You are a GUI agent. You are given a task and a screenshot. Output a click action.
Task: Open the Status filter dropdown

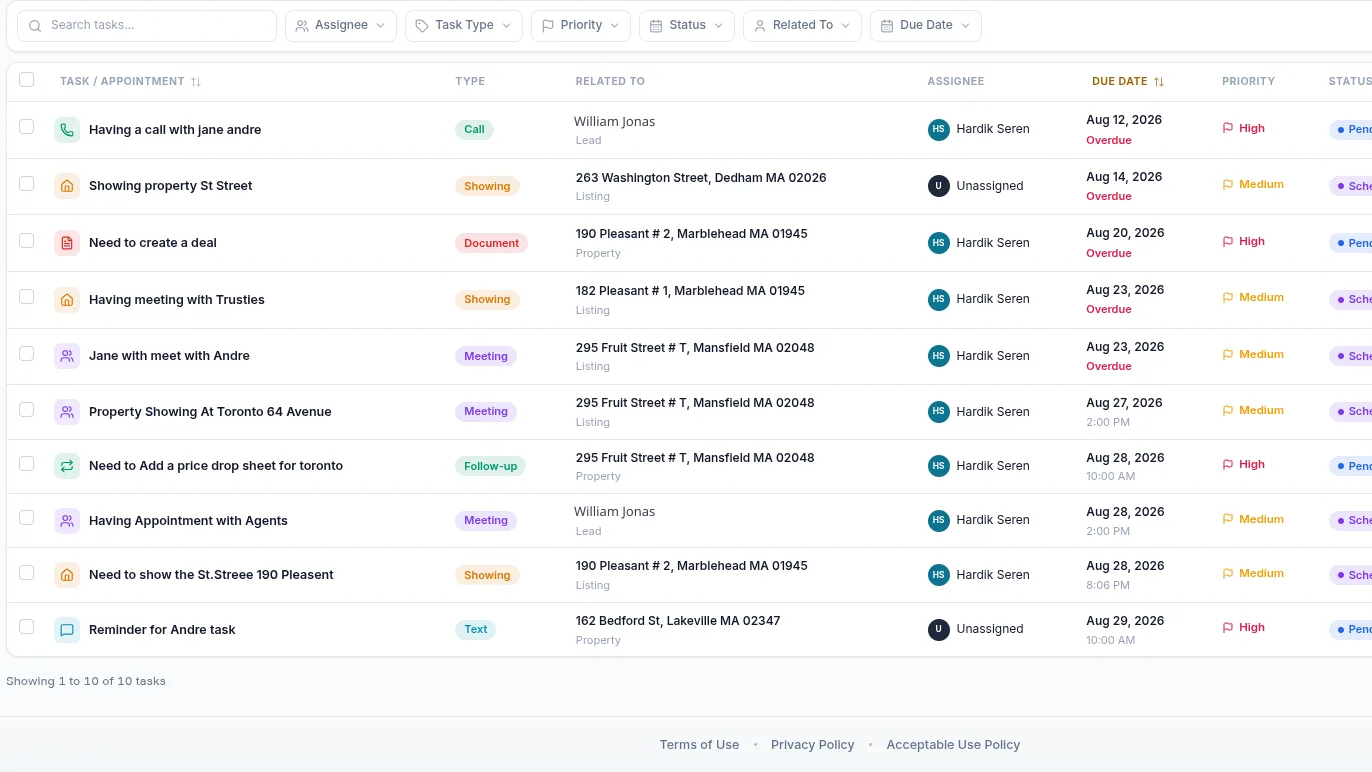[x=687, y=26]
